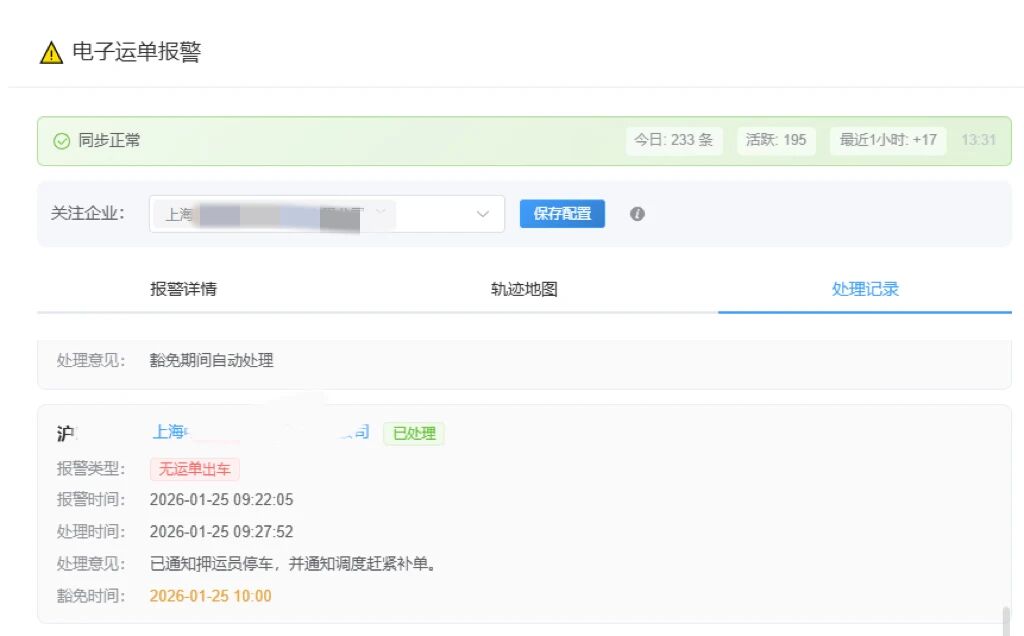The height and width of the screenshot is (636, 1024).
Task: Switch to the 报警详情 tab
Action: [184, 289]
